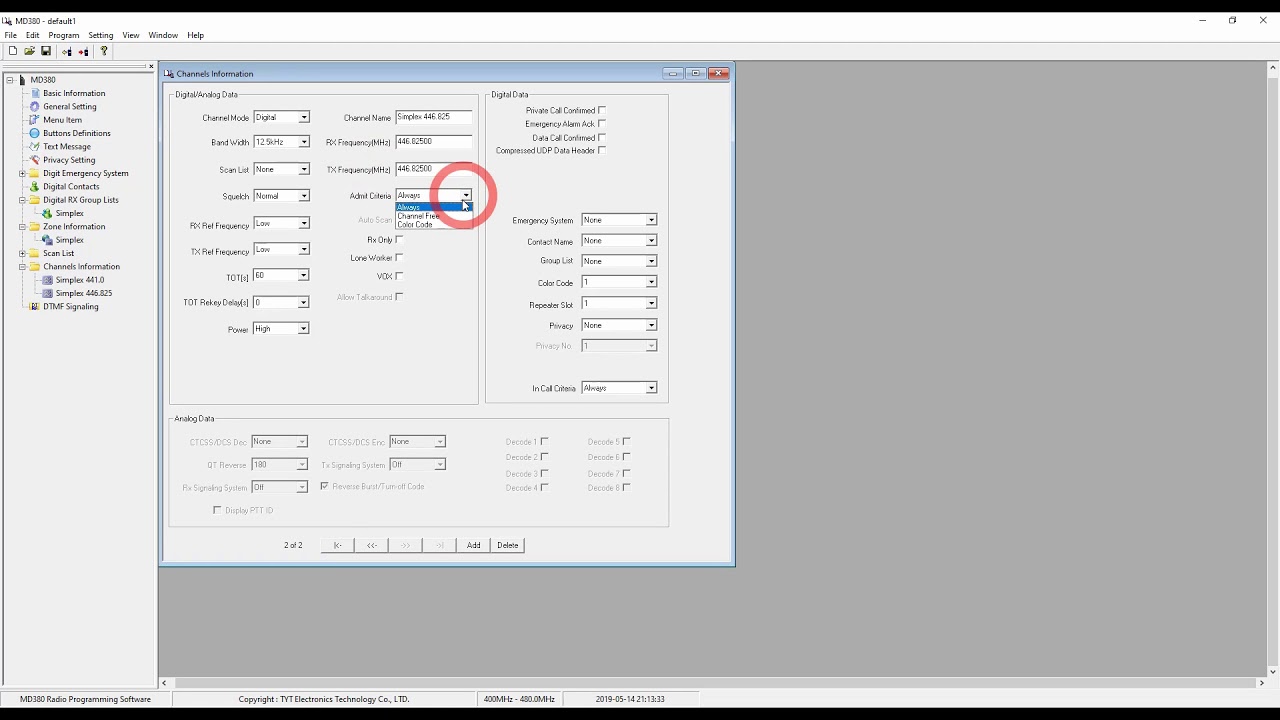
Task: Click the workspace horizontal scrollbar right arrow
Action: pyautogui.click(x=1260, y=683)
